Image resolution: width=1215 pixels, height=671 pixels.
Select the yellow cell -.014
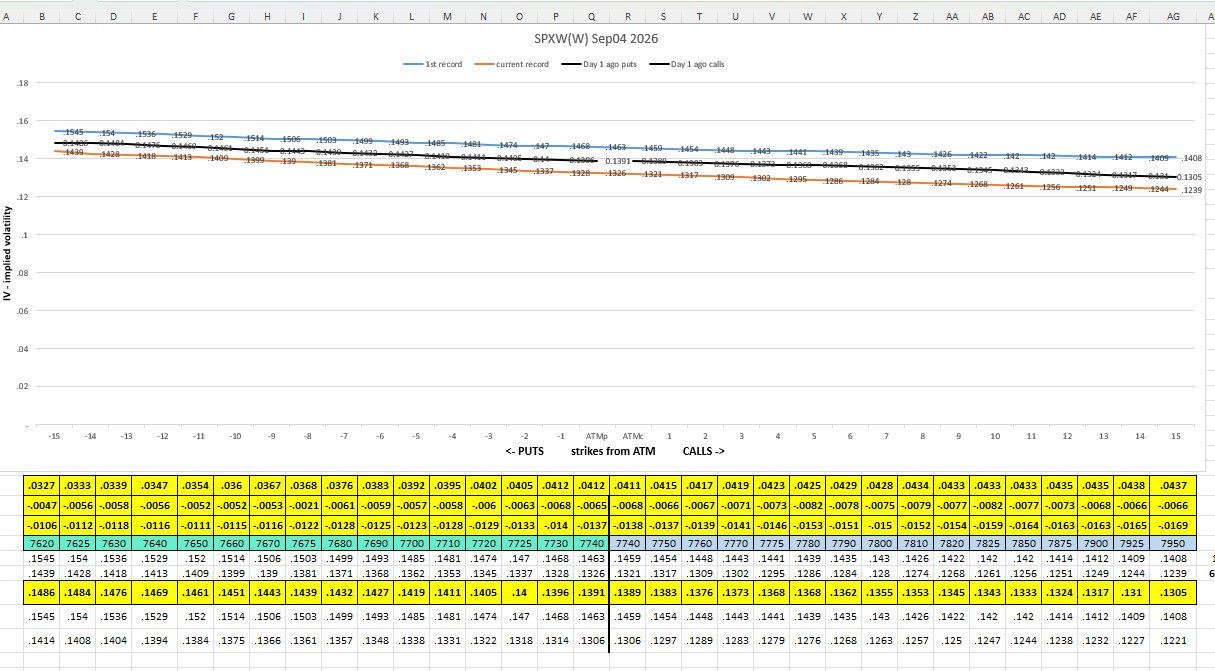555,524
